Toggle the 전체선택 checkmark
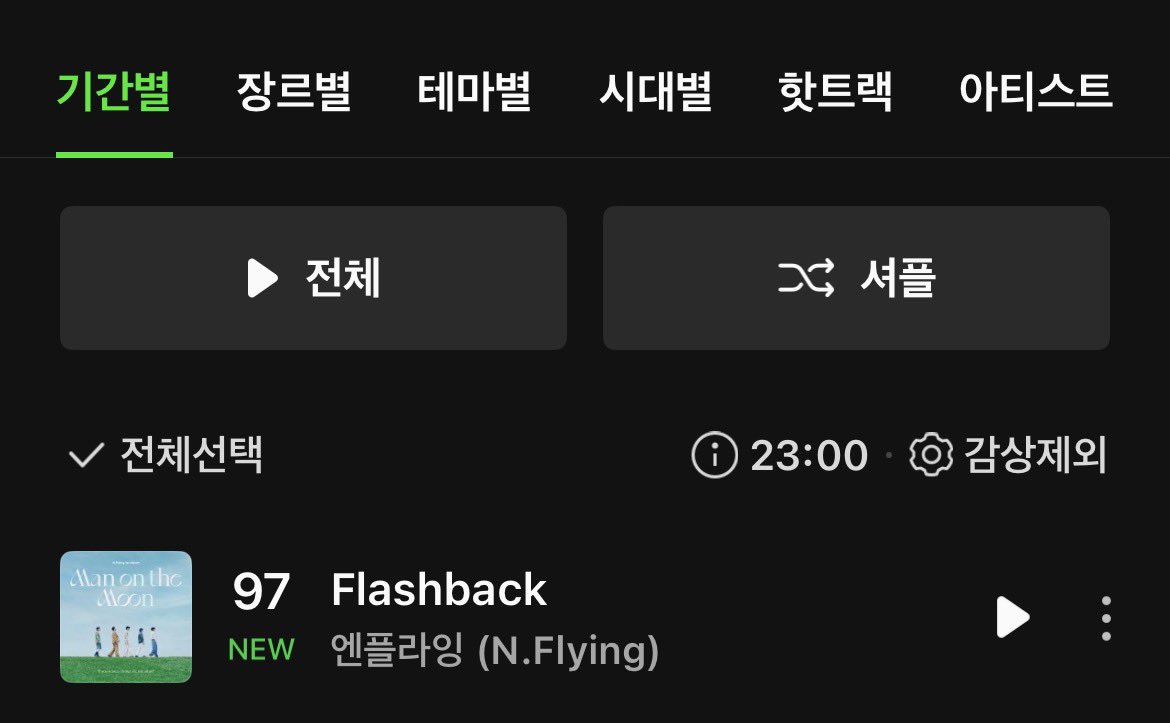 (x=86, y=455)
